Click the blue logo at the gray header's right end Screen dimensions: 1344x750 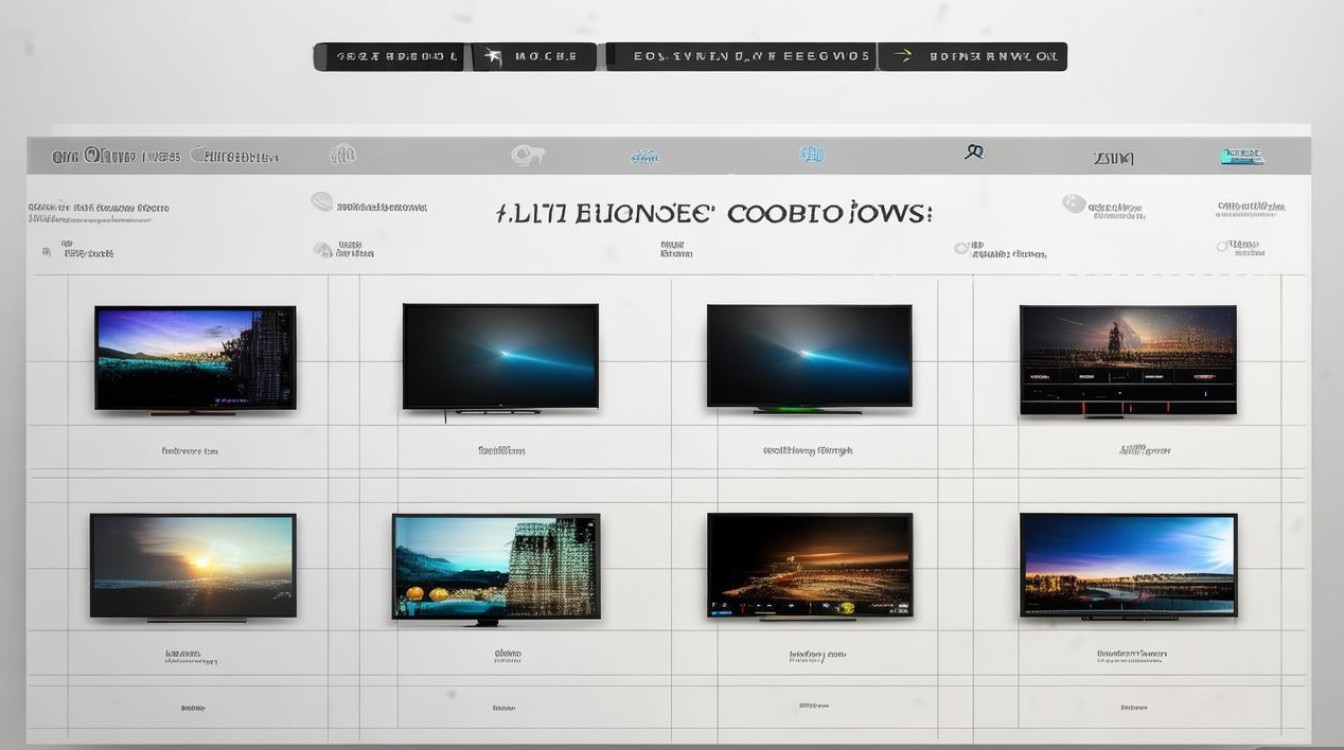[1241, 156]
